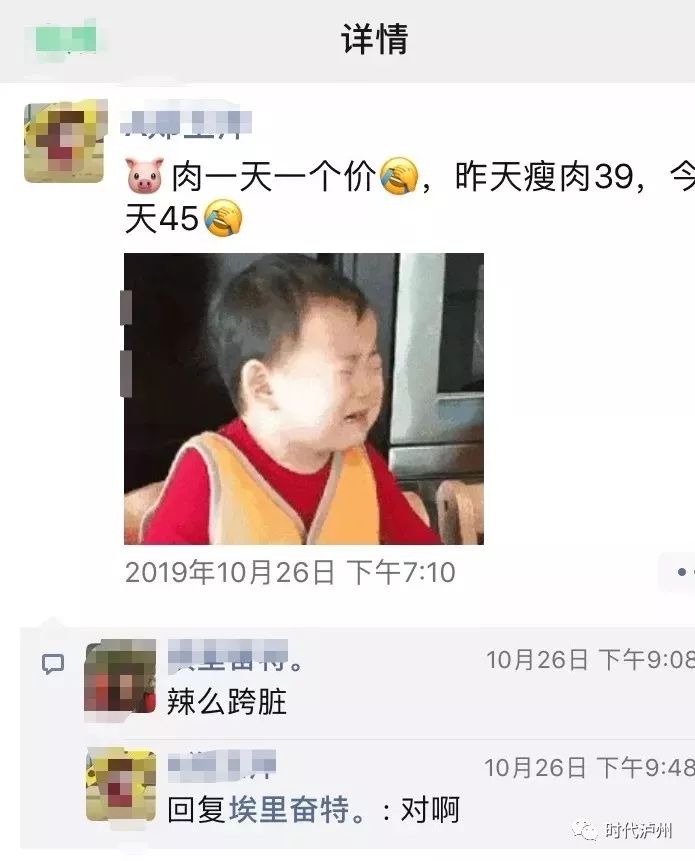Open first commenter's pixelated avatar
Screen dimensions: 695x861
coord(120,677)
